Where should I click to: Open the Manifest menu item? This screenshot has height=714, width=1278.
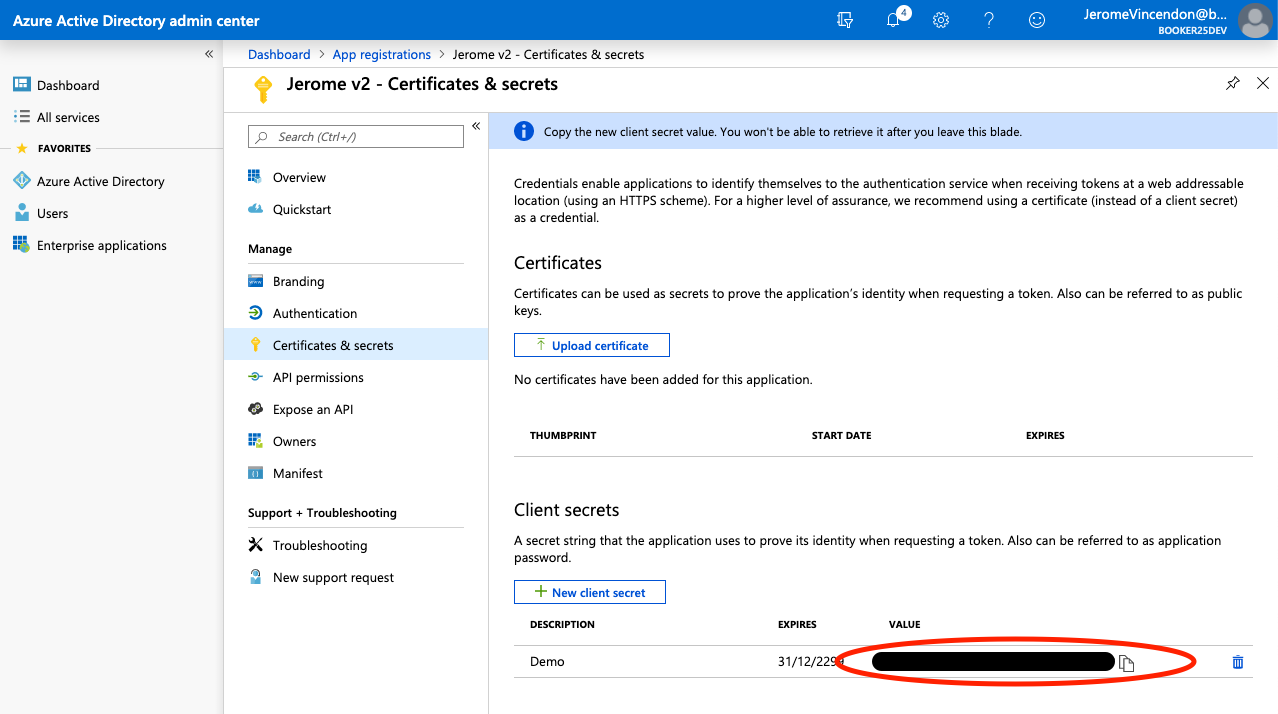tap(297, 473)
